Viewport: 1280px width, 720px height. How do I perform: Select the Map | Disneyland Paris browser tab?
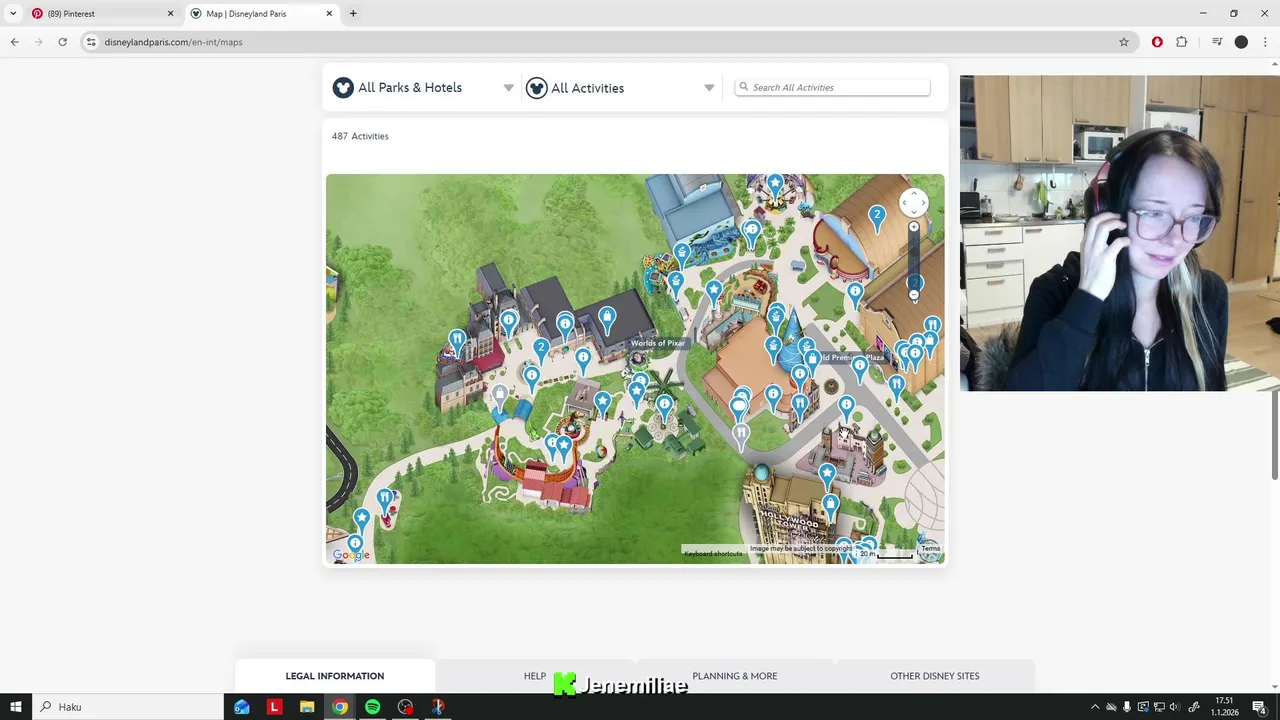pyautogui.click(x=262, y=14)
